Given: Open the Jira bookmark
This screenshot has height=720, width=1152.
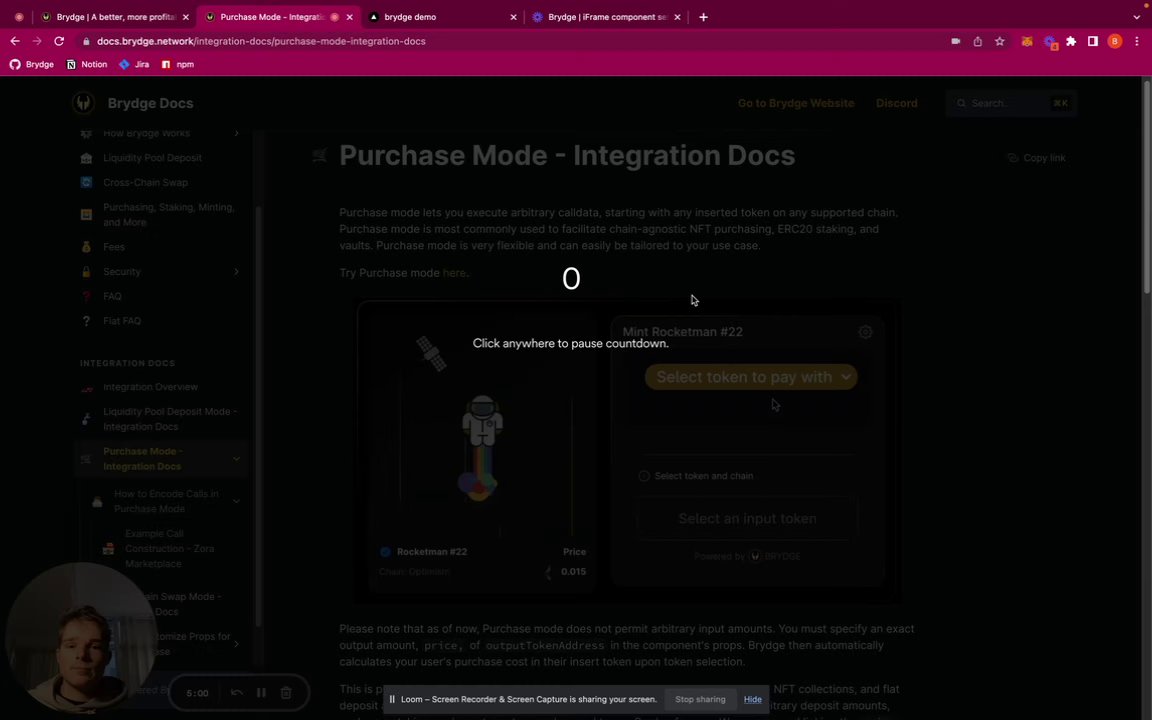Looking at the screenshot, I should pos(134,65).
